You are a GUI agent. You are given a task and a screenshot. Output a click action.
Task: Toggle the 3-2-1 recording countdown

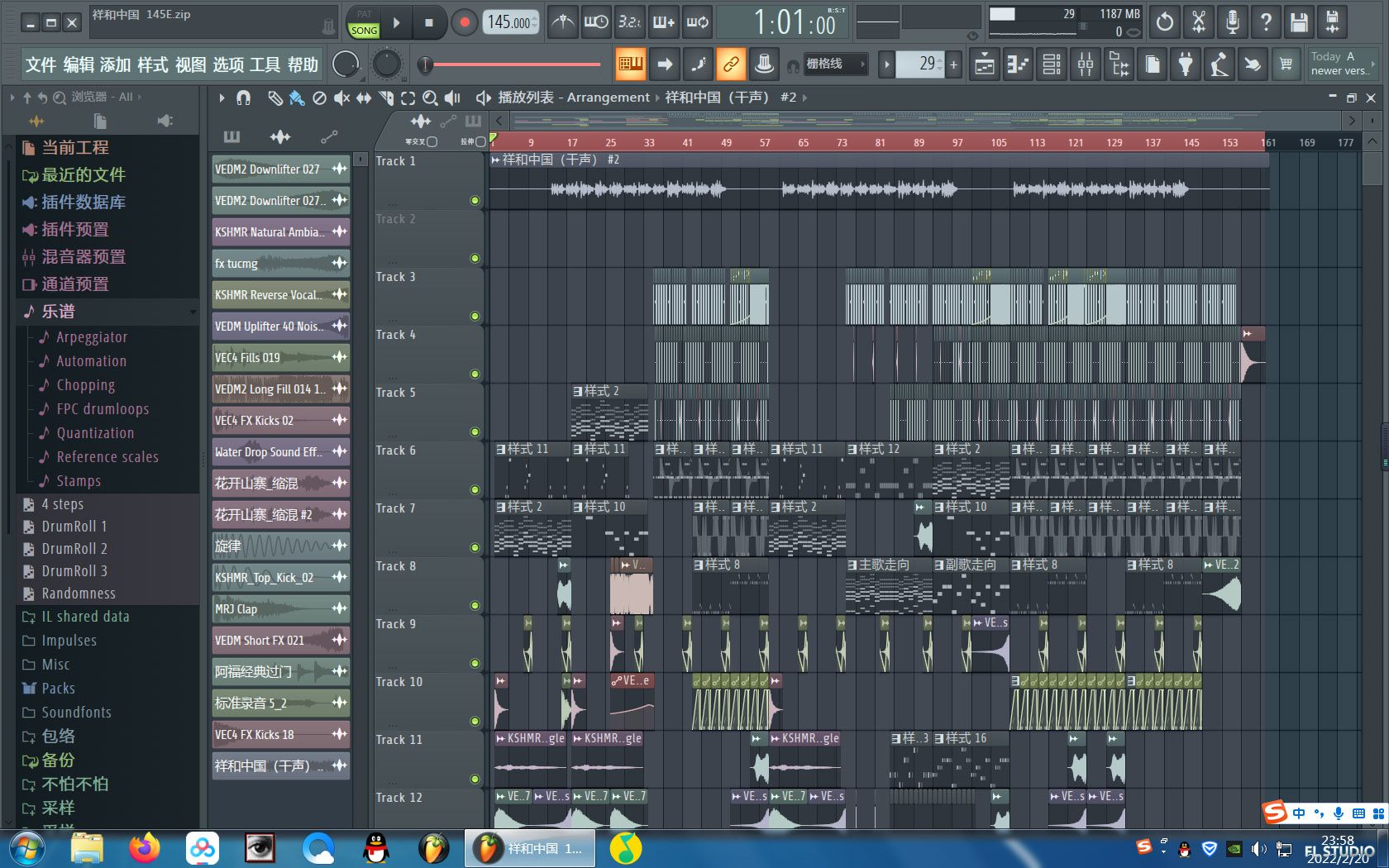point(629,22)
